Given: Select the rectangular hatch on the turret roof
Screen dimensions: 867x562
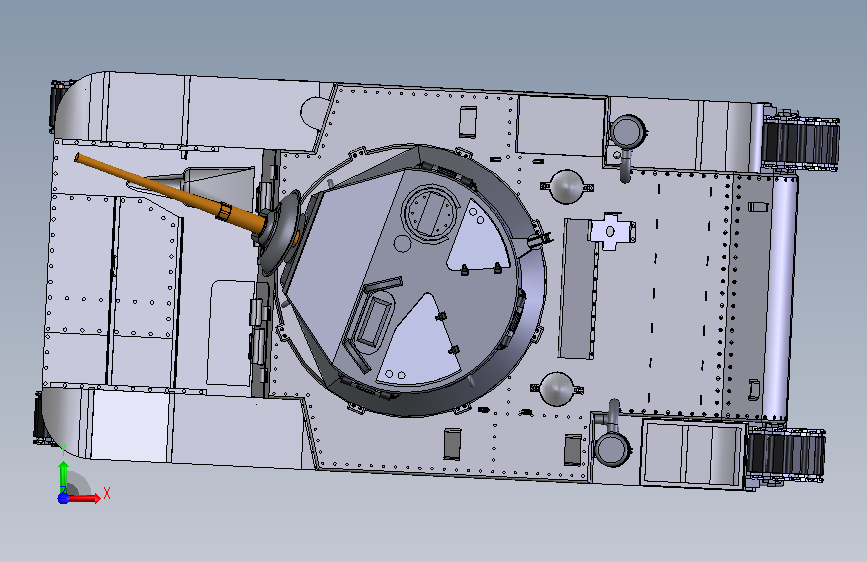Looking at the screenshot, I should point(372,320).
